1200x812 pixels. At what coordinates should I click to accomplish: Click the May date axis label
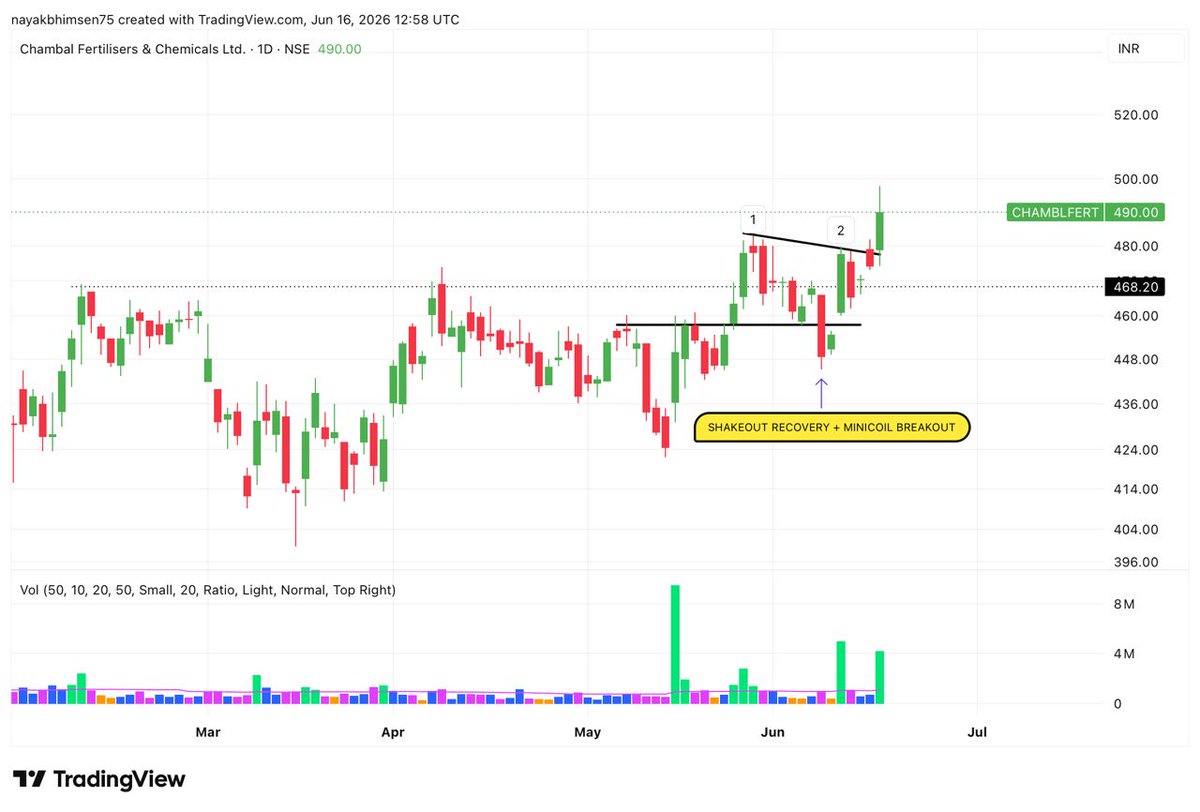point(588,732)
